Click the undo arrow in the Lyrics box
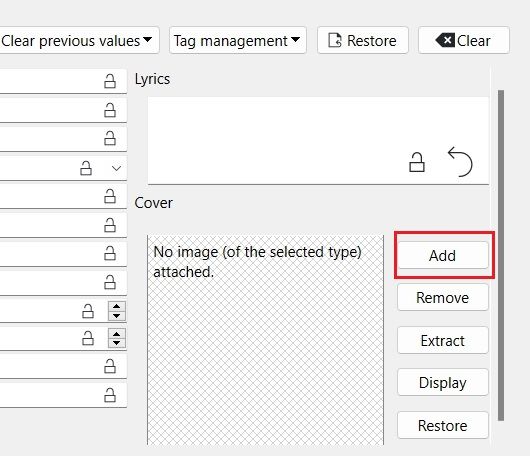 point(460,162)
